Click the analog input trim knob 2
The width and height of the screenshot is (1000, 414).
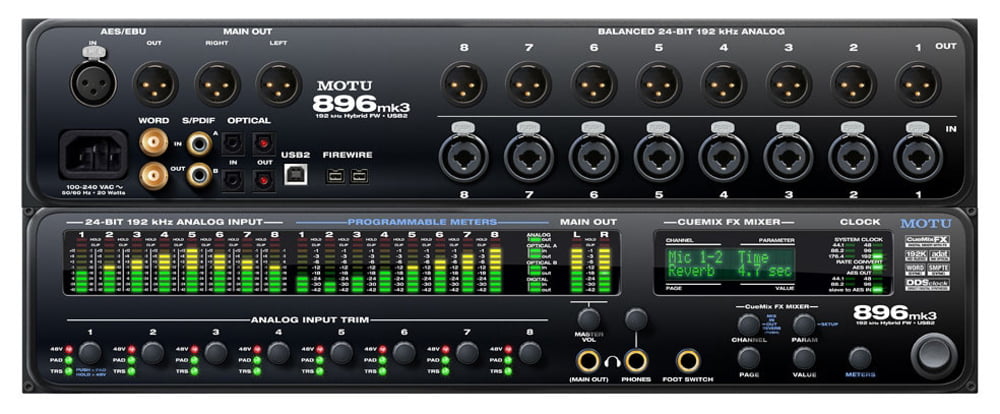[x=153, y=353]
